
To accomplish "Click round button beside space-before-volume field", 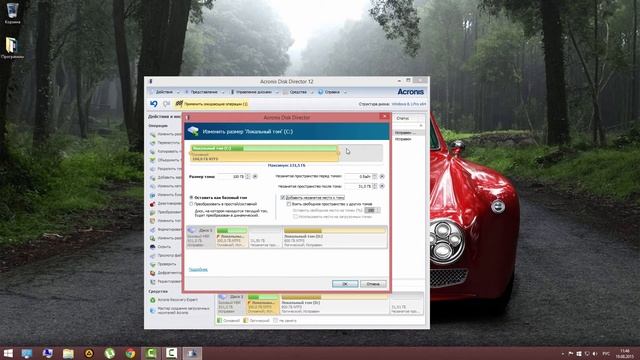I will pos(382,177).
